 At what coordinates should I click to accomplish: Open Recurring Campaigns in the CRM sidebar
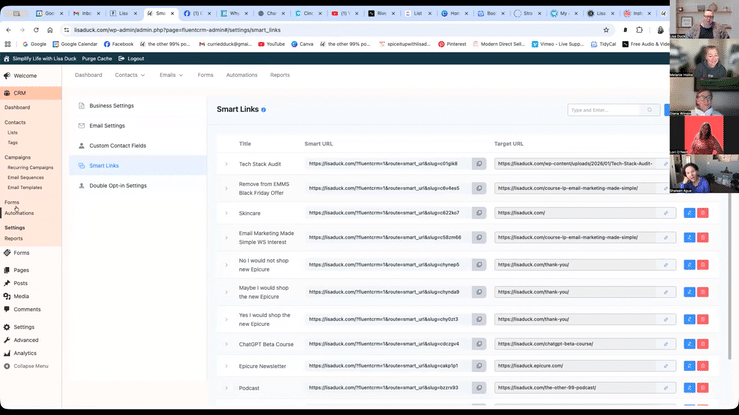click(31, 167)
